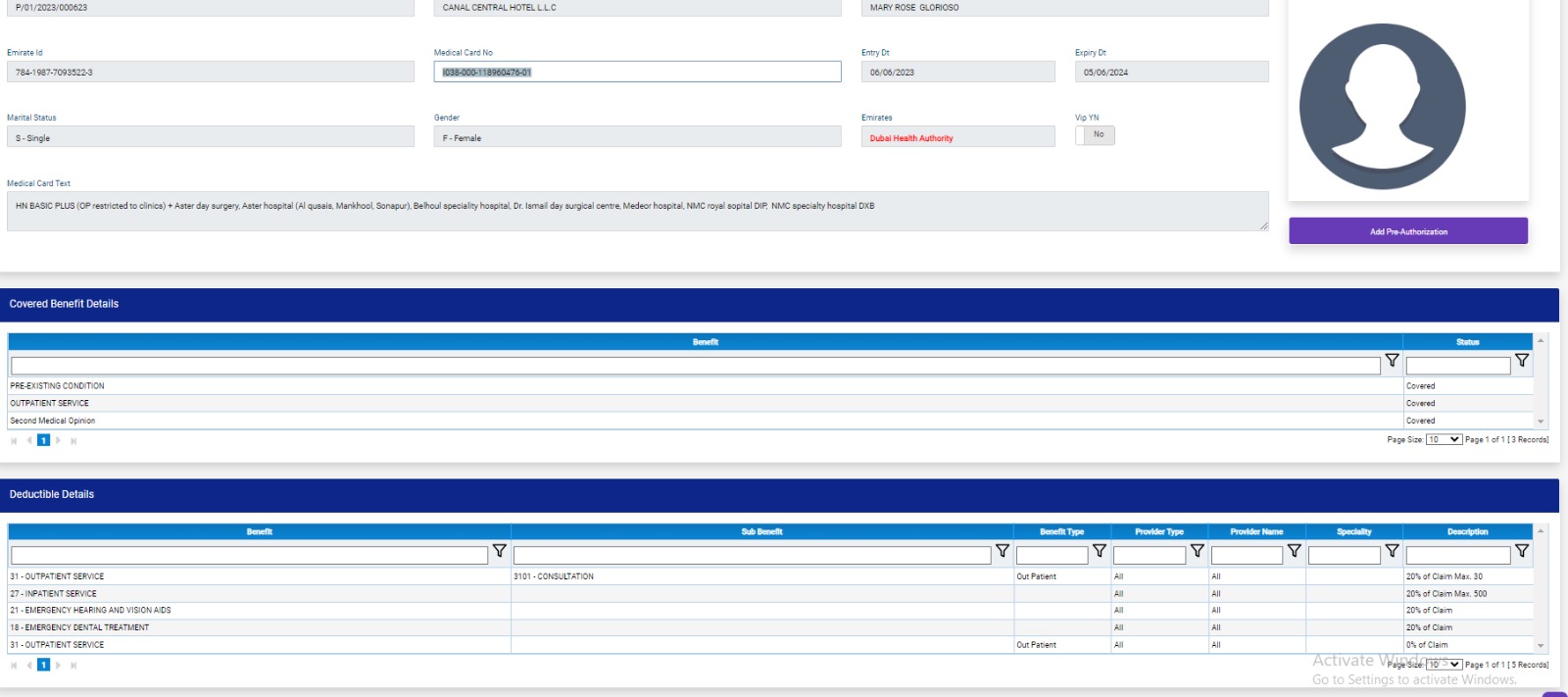The width and height of the screenshot is (1568, 697).
Task: Click the Benefit filter icon in Covered Benefit Details
Action: (x=1392, y=361)
